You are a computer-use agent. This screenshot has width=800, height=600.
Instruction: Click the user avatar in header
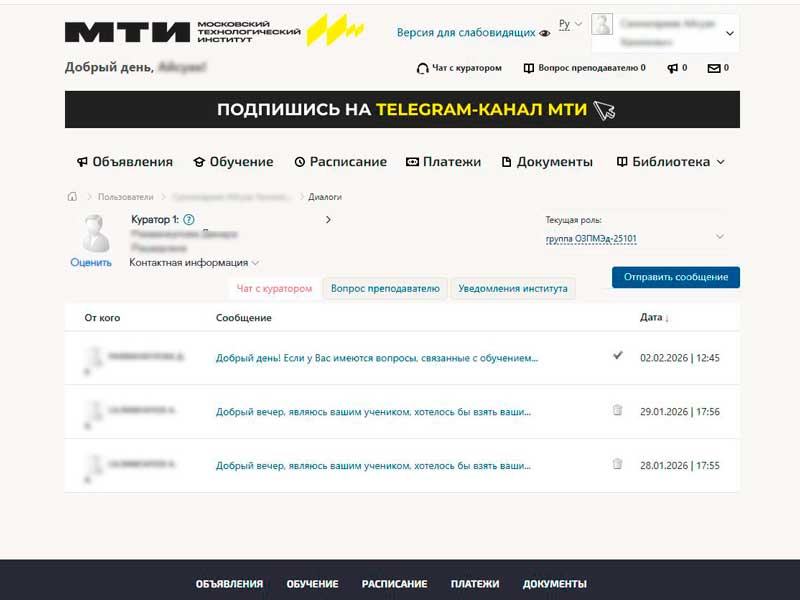pos(602,24)
